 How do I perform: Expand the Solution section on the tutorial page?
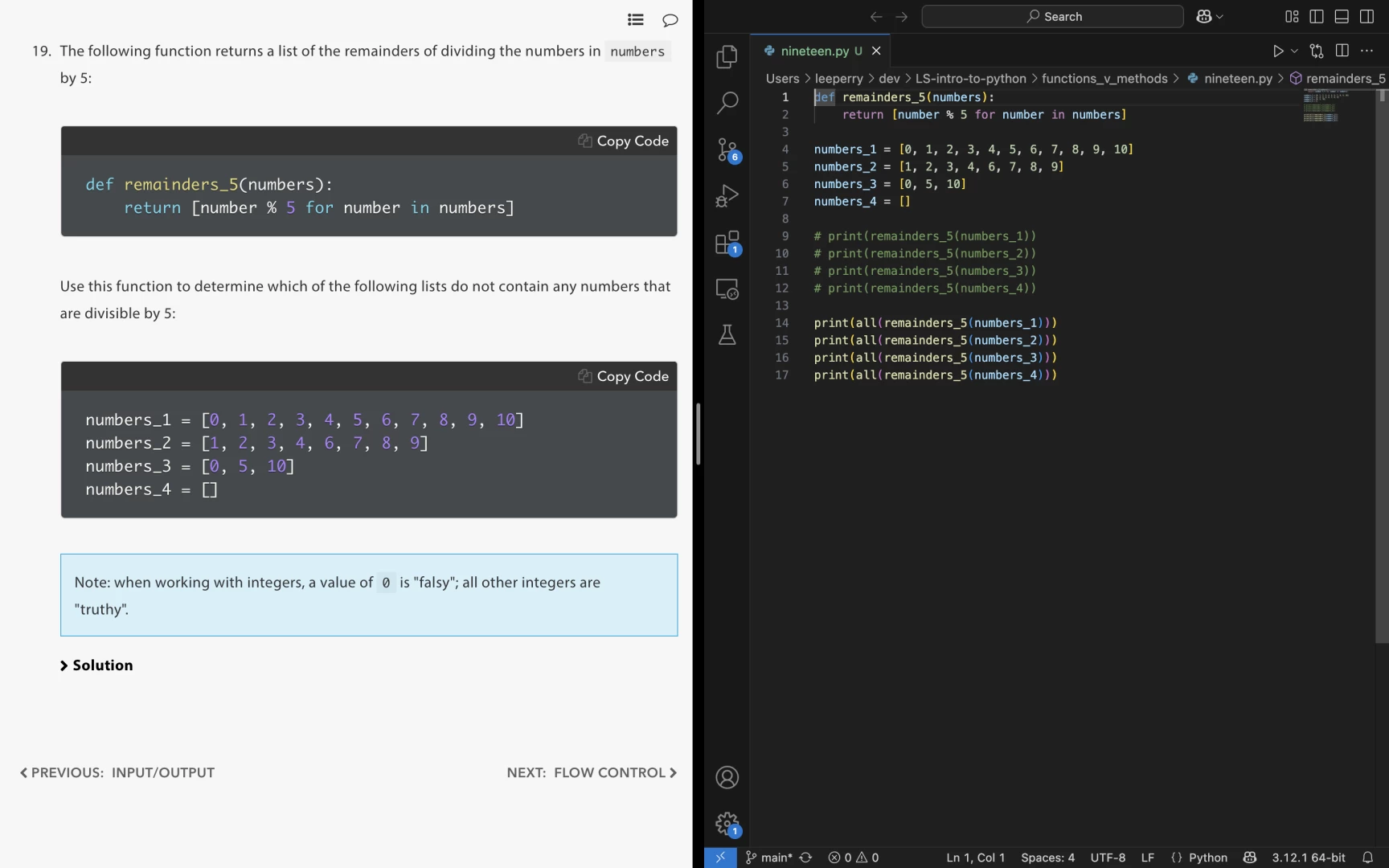click(96, 665)
